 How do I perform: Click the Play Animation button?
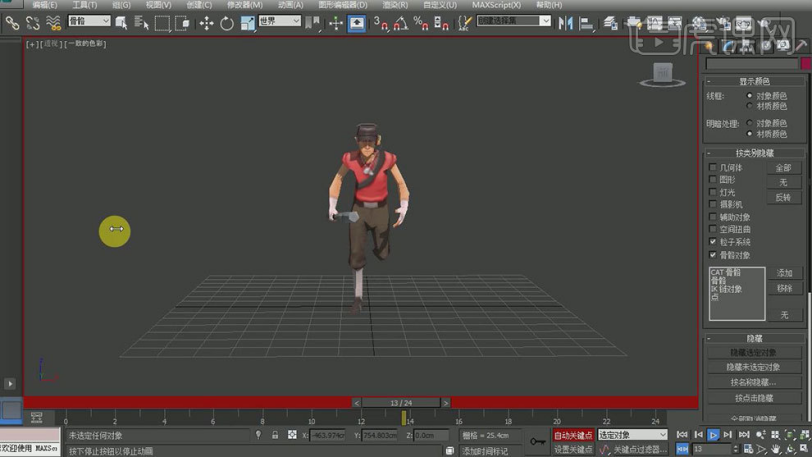pyautogui.click(x=713, y=435)
